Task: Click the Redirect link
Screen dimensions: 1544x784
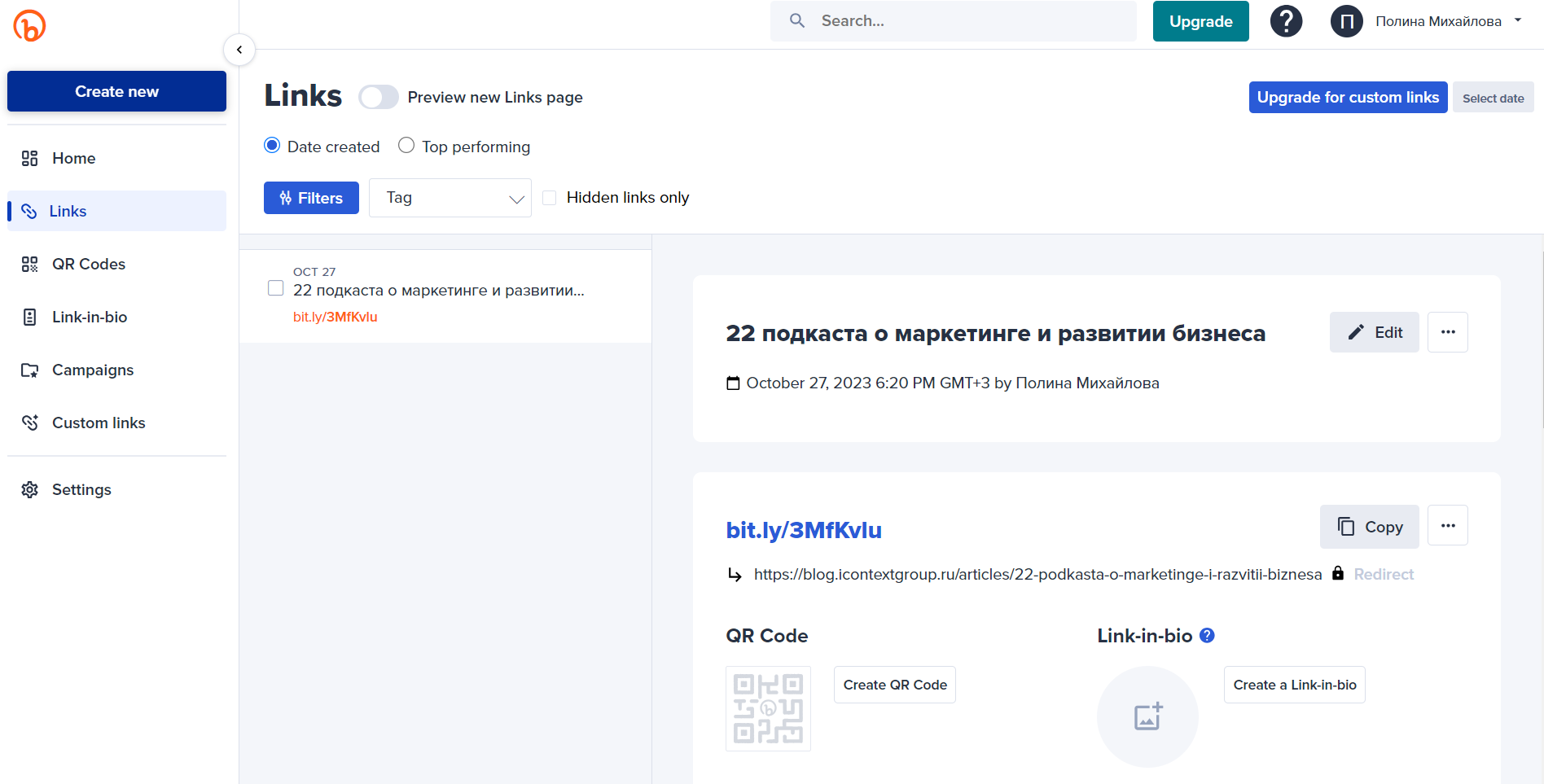Action: [1384, 574]
